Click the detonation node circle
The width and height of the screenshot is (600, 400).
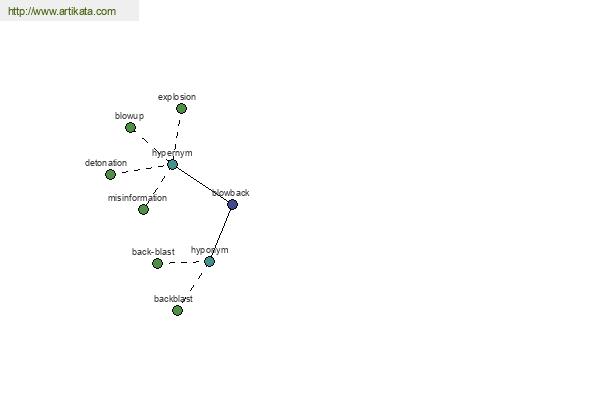click(110, 175)
